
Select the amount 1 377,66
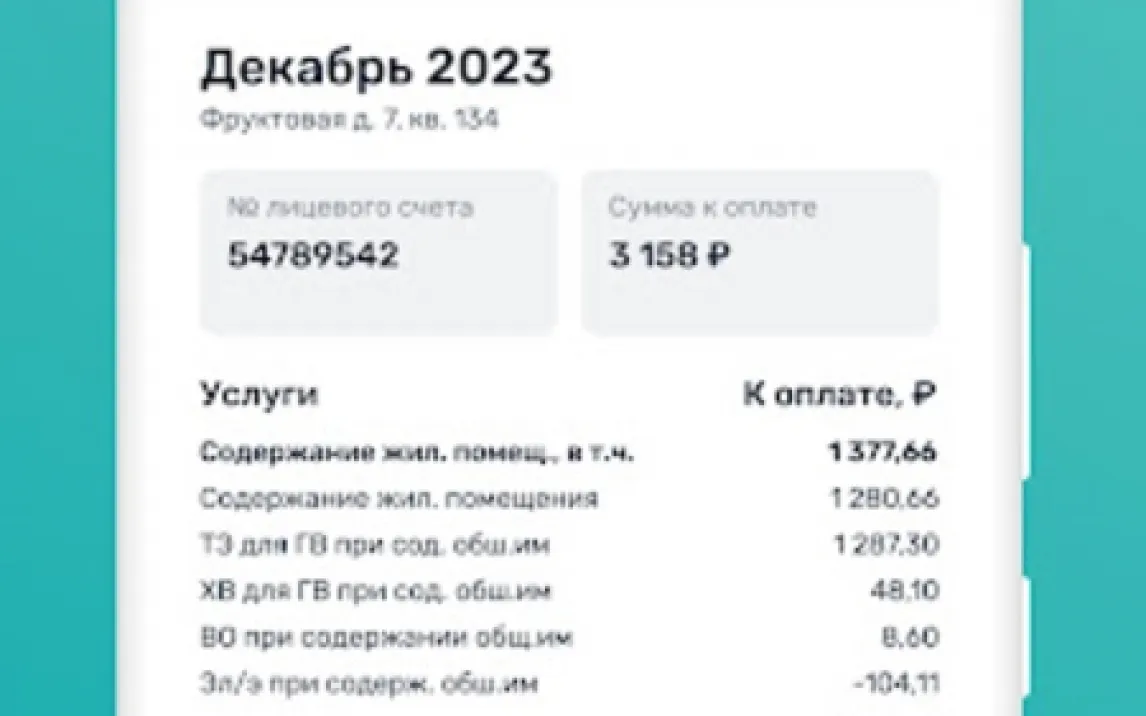click(x=882, y=452)
